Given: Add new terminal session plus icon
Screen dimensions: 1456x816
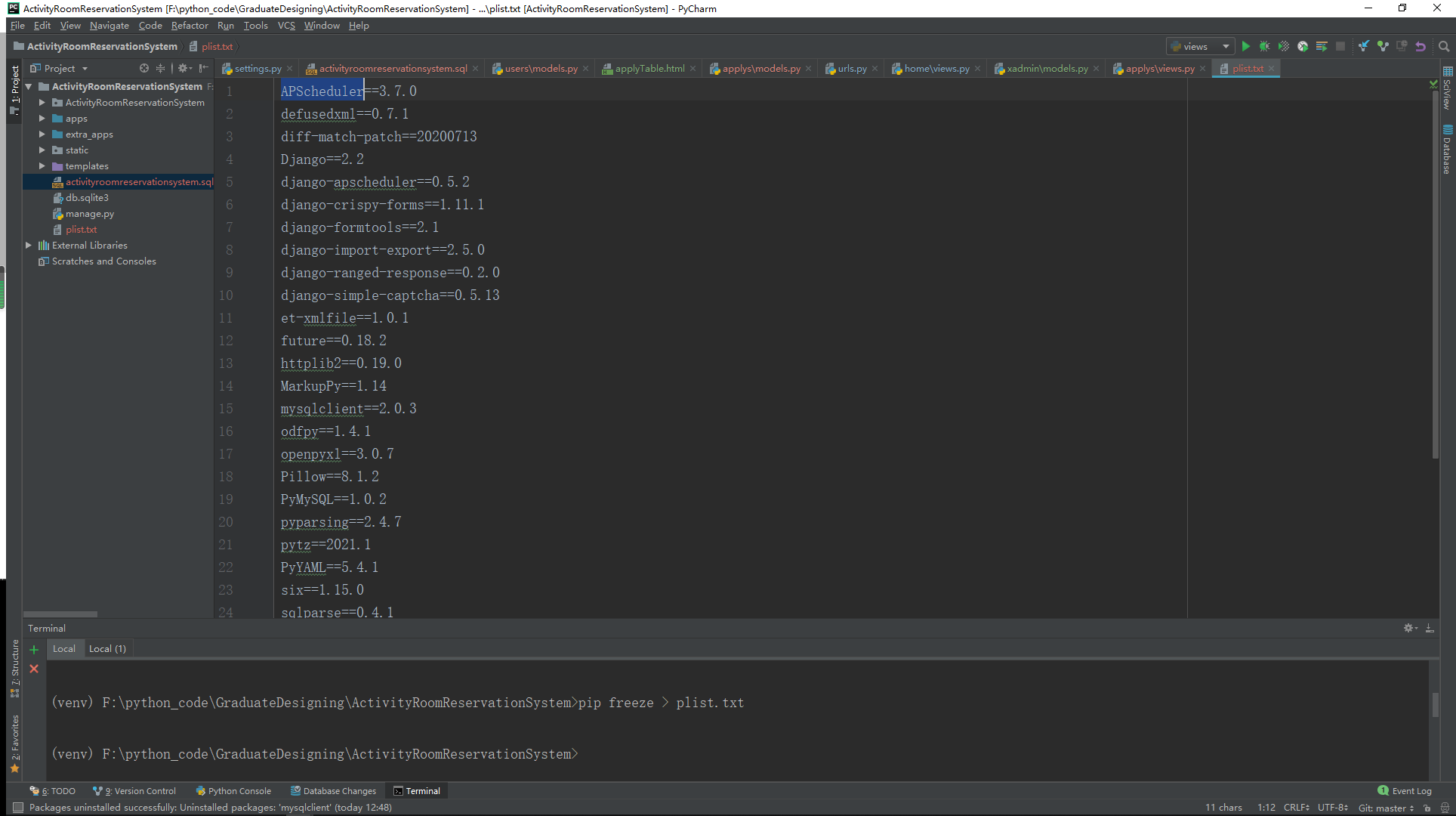Looking at the screenshot, I should [x=34, y=649].
